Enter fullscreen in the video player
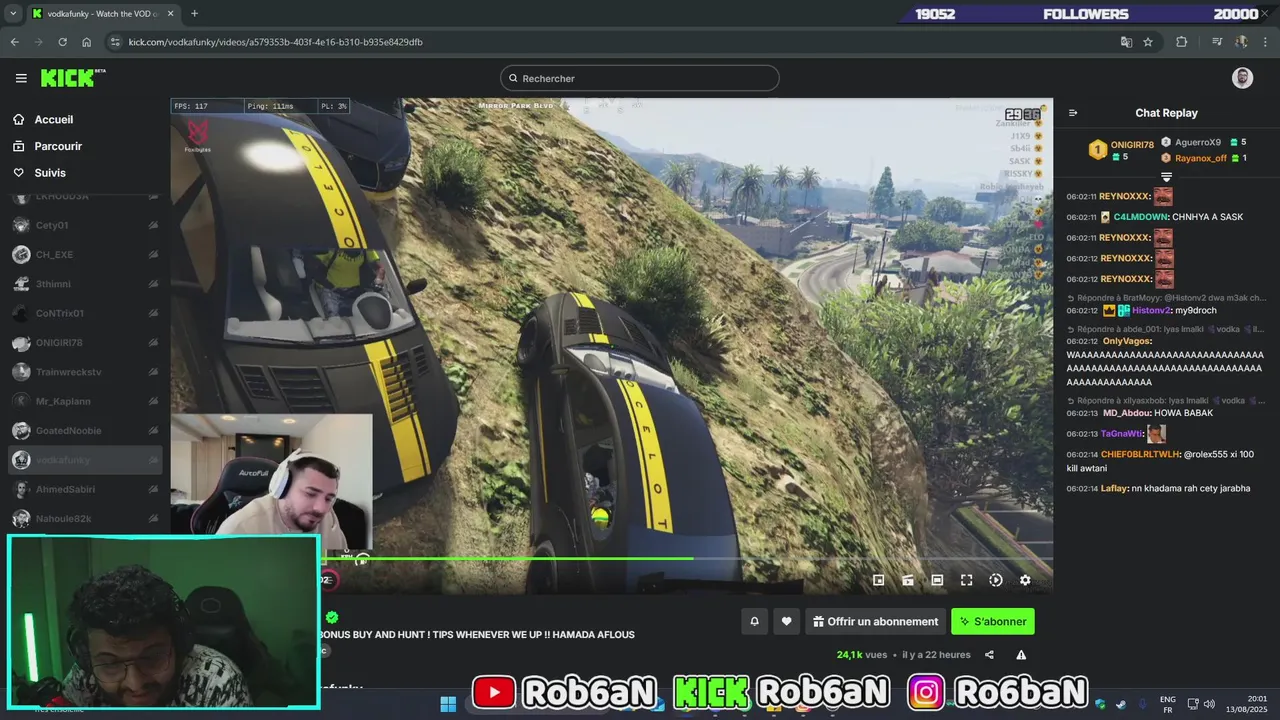Image resolution: width=1280 pixels, height=720 pixels. tap(966, 580)
